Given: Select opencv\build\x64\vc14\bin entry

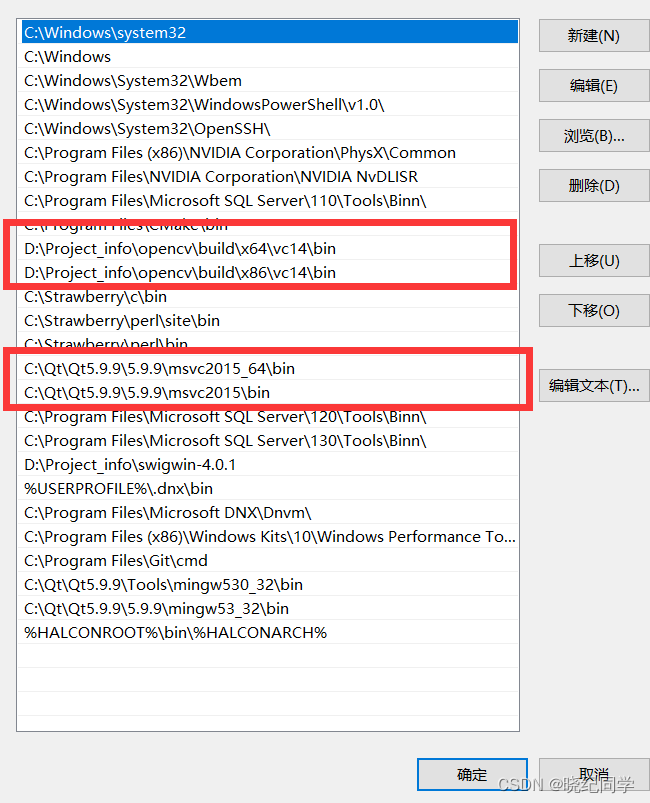Looking at the screenshot, I should coord(269,248).
